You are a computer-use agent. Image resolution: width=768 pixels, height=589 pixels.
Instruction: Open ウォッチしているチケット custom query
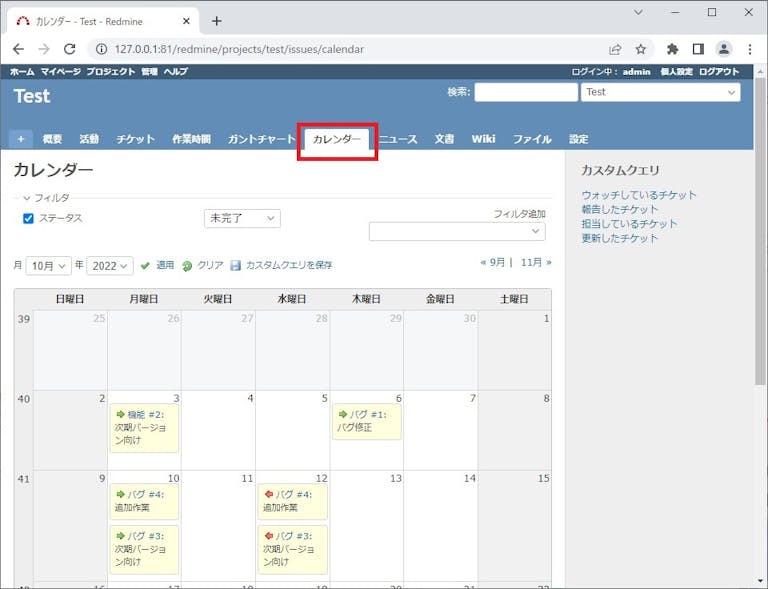[639, 195]
